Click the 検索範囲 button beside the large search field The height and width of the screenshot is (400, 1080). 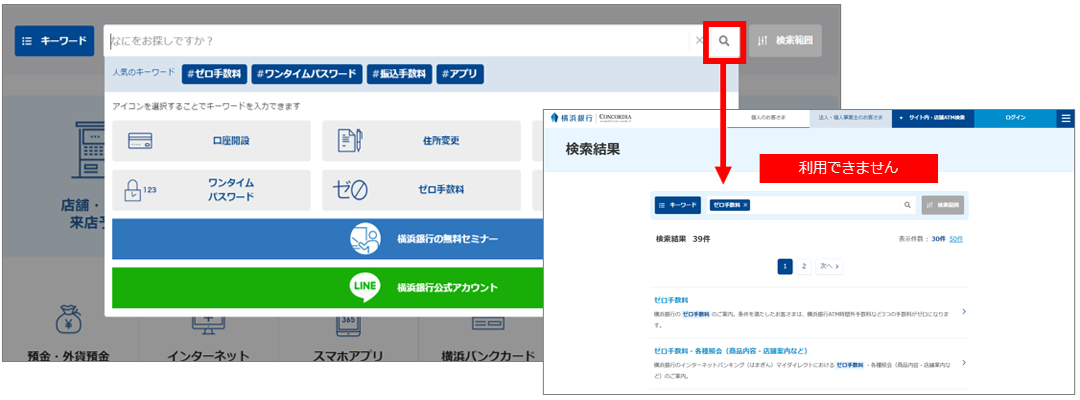click(785, 41)
